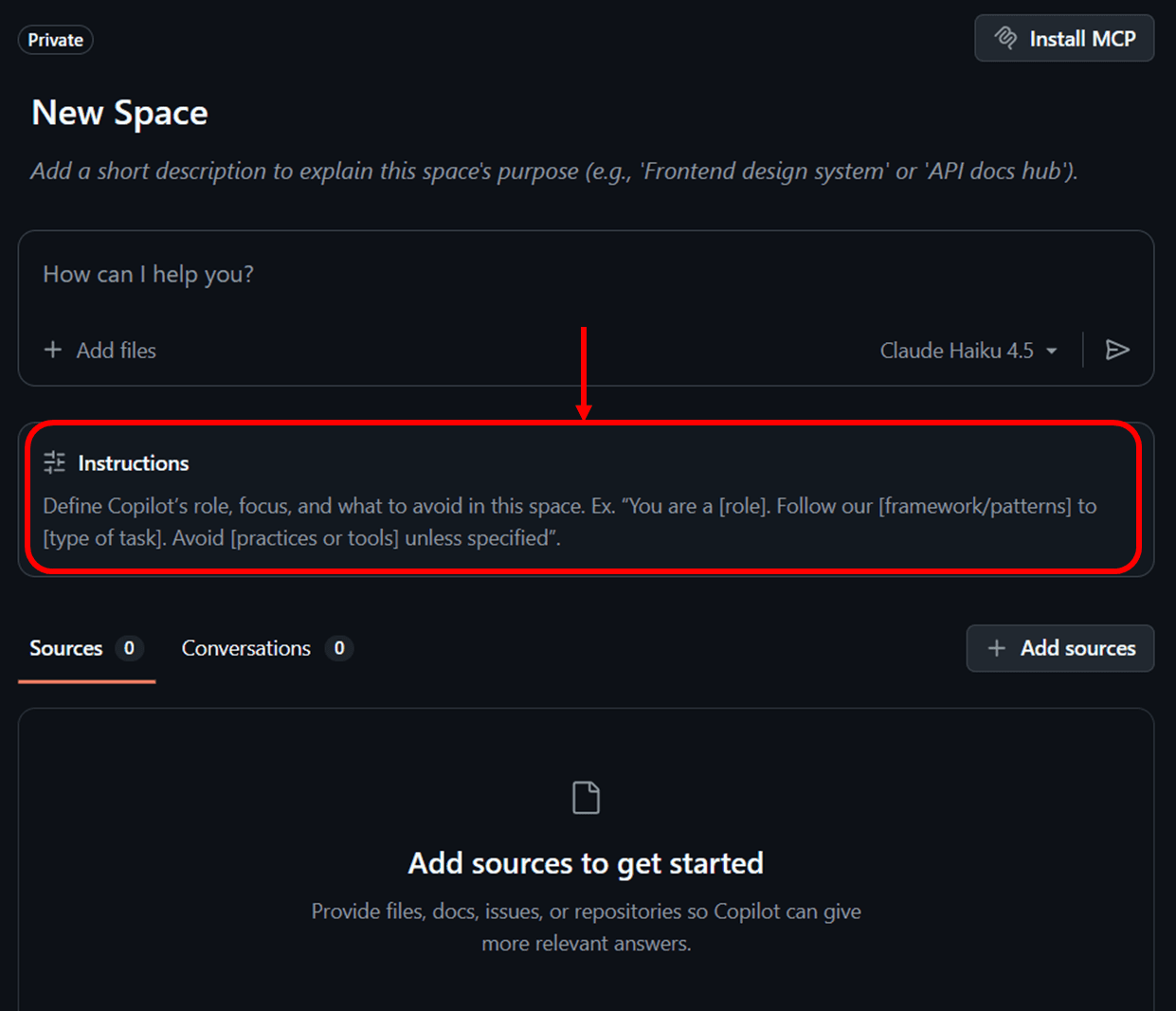Click the space description placeholder text
Viewport: 1176px width, 1011px height.
click(554, 172)
